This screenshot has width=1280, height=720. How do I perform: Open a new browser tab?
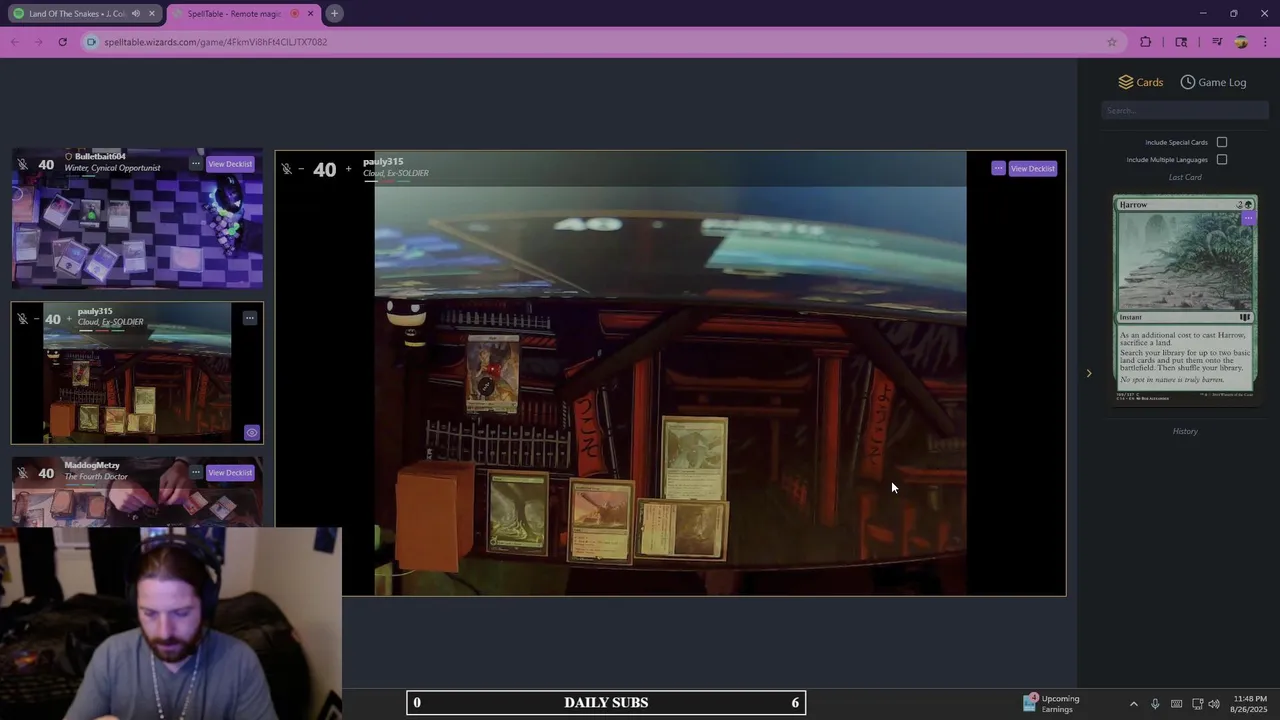[335, 13]
